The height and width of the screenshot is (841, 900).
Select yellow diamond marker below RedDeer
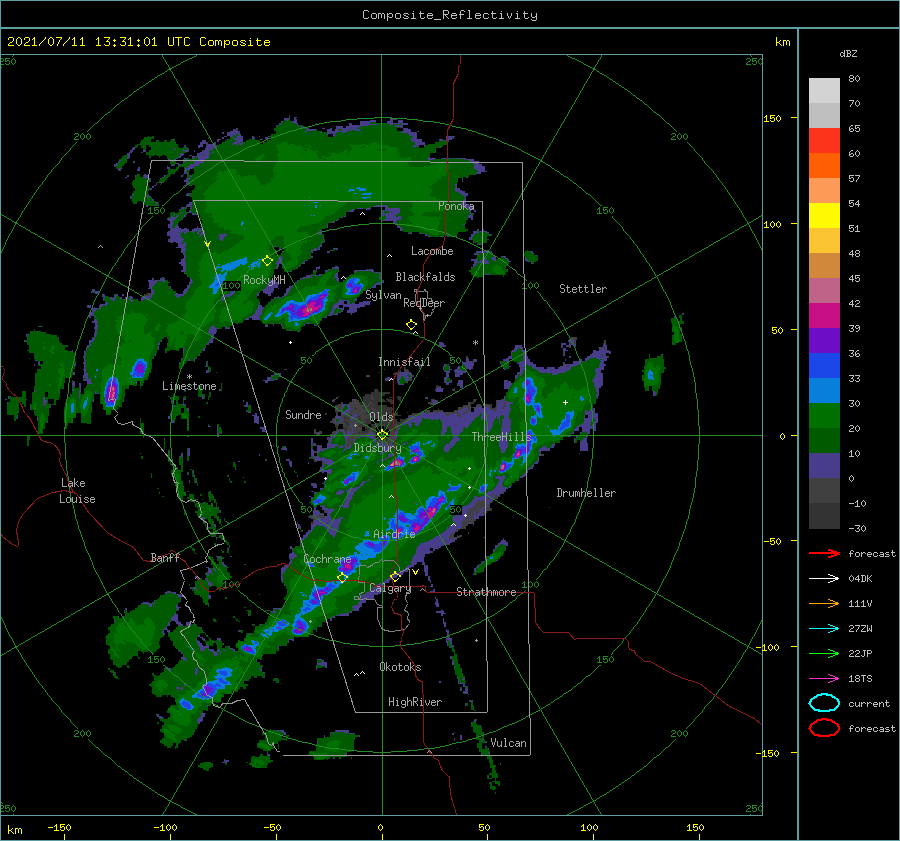pos(411,325)
